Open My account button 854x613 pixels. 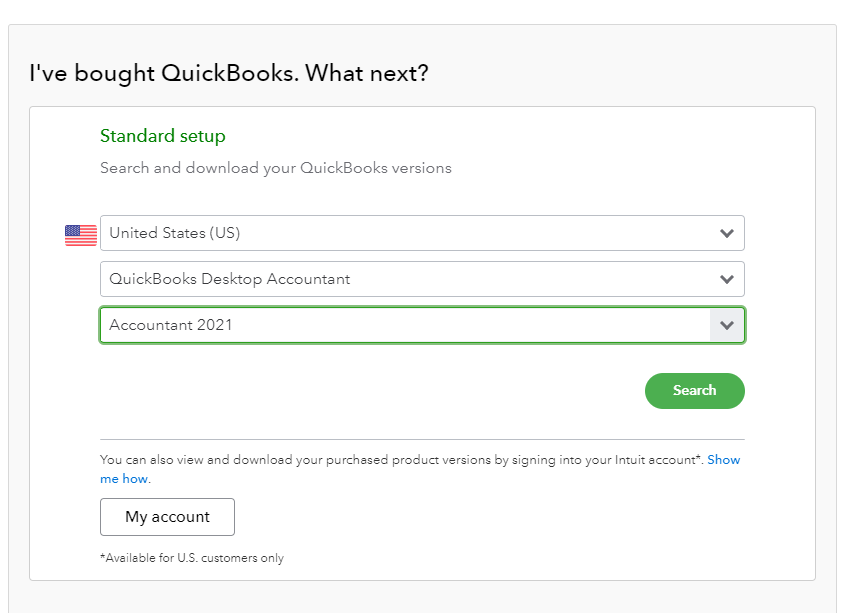167,517
